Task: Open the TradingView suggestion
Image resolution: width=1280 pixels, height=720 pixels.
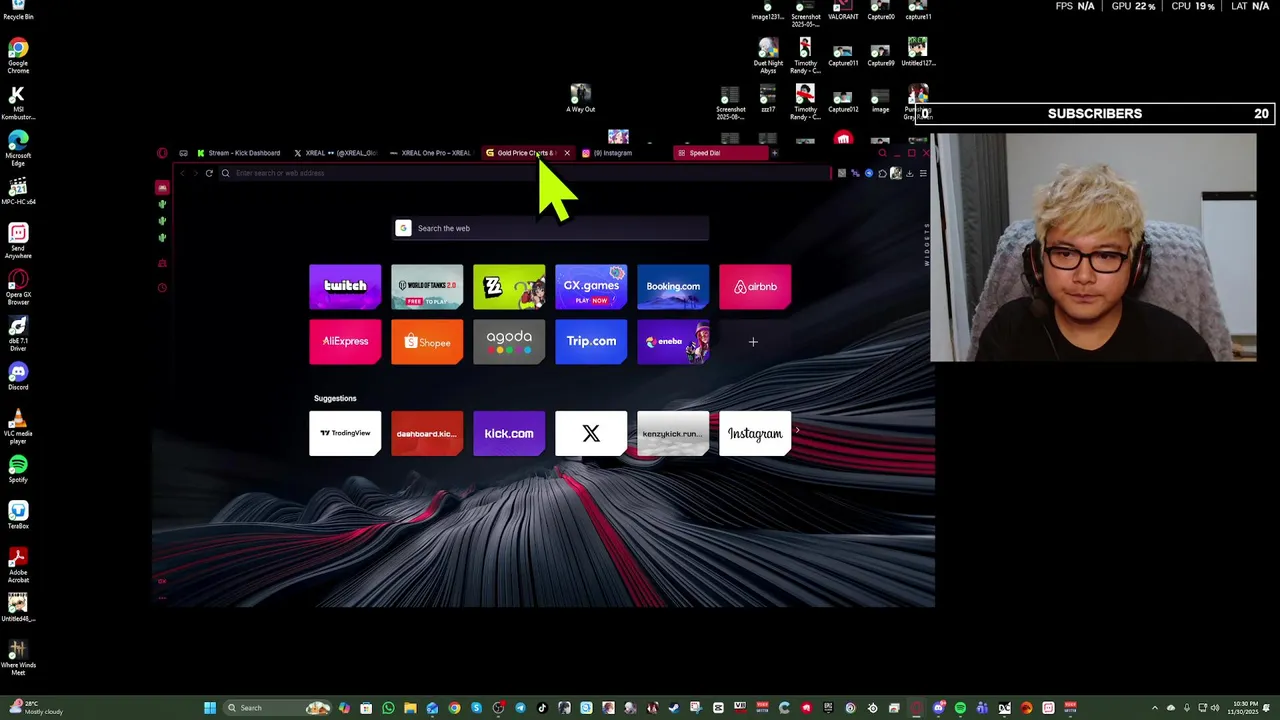Action: [x=345, y=433]
